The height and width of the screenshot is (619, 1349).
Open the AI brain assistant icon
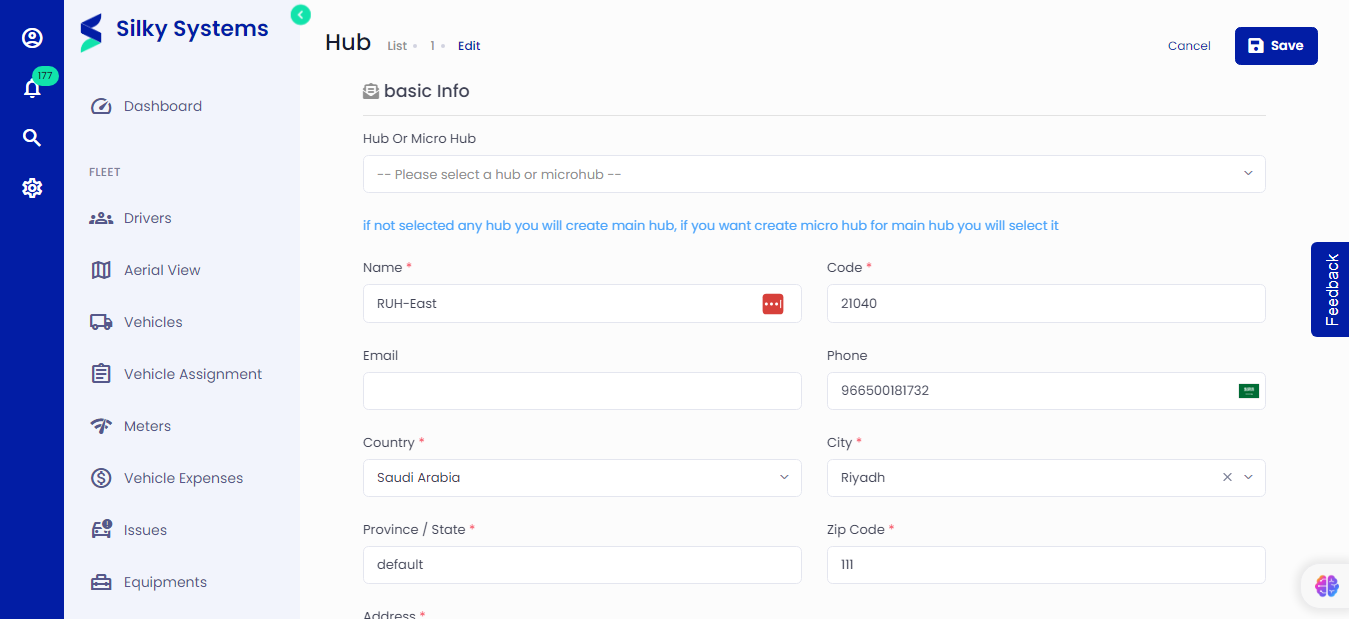pyautogui.click(x=1326, y=586)
